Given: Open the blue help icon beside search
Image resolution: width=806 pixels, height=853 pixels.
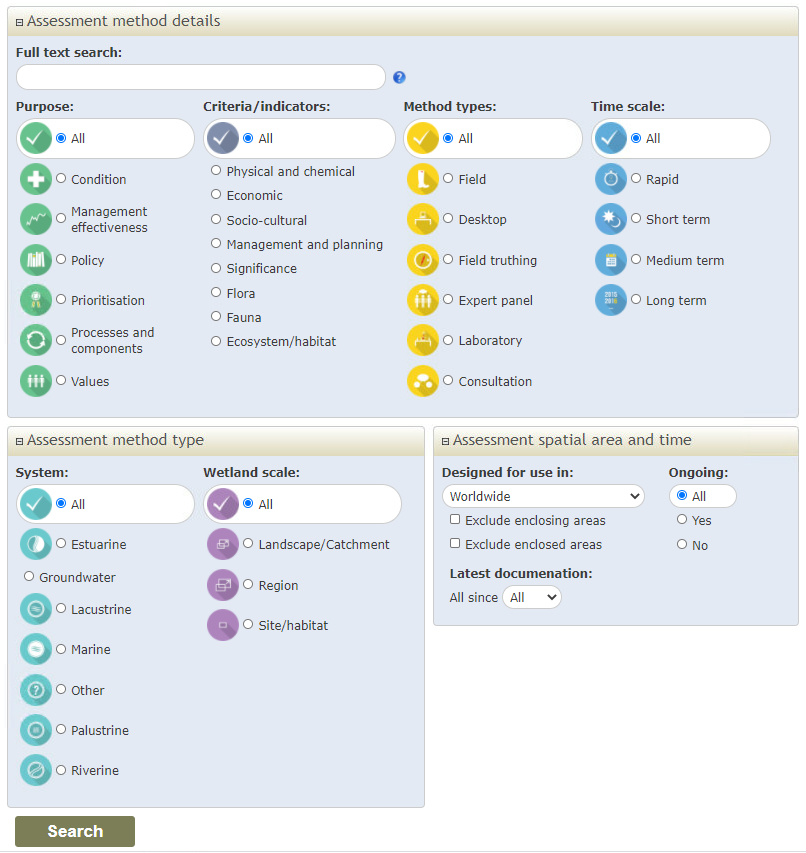Looking at the screenshot, I should [x=399, y=77].
